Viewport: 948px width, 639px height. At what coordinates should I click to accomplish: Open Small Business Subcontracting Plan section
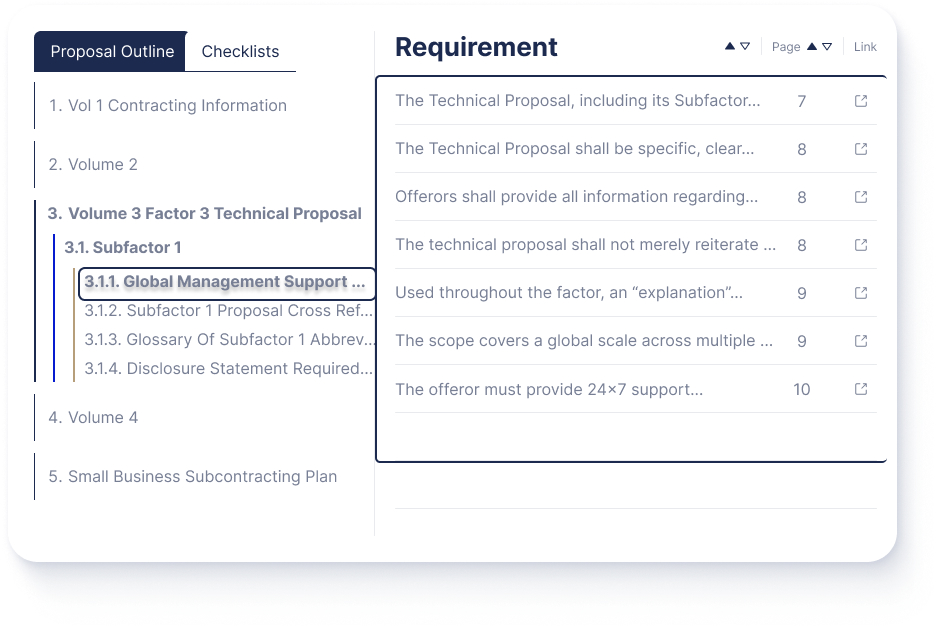(192, 477)
